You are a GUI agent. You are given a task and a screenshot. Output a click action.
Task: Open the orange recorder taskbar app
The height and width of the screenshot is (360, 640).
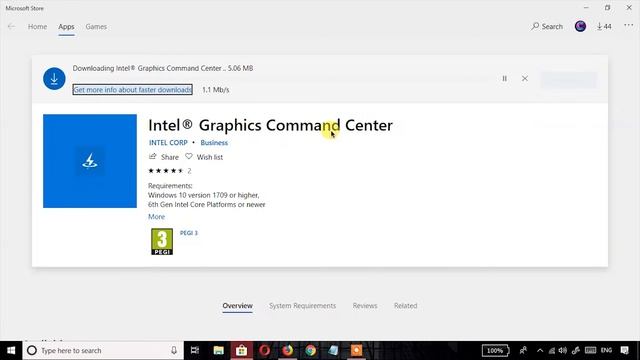pos(356,351)
